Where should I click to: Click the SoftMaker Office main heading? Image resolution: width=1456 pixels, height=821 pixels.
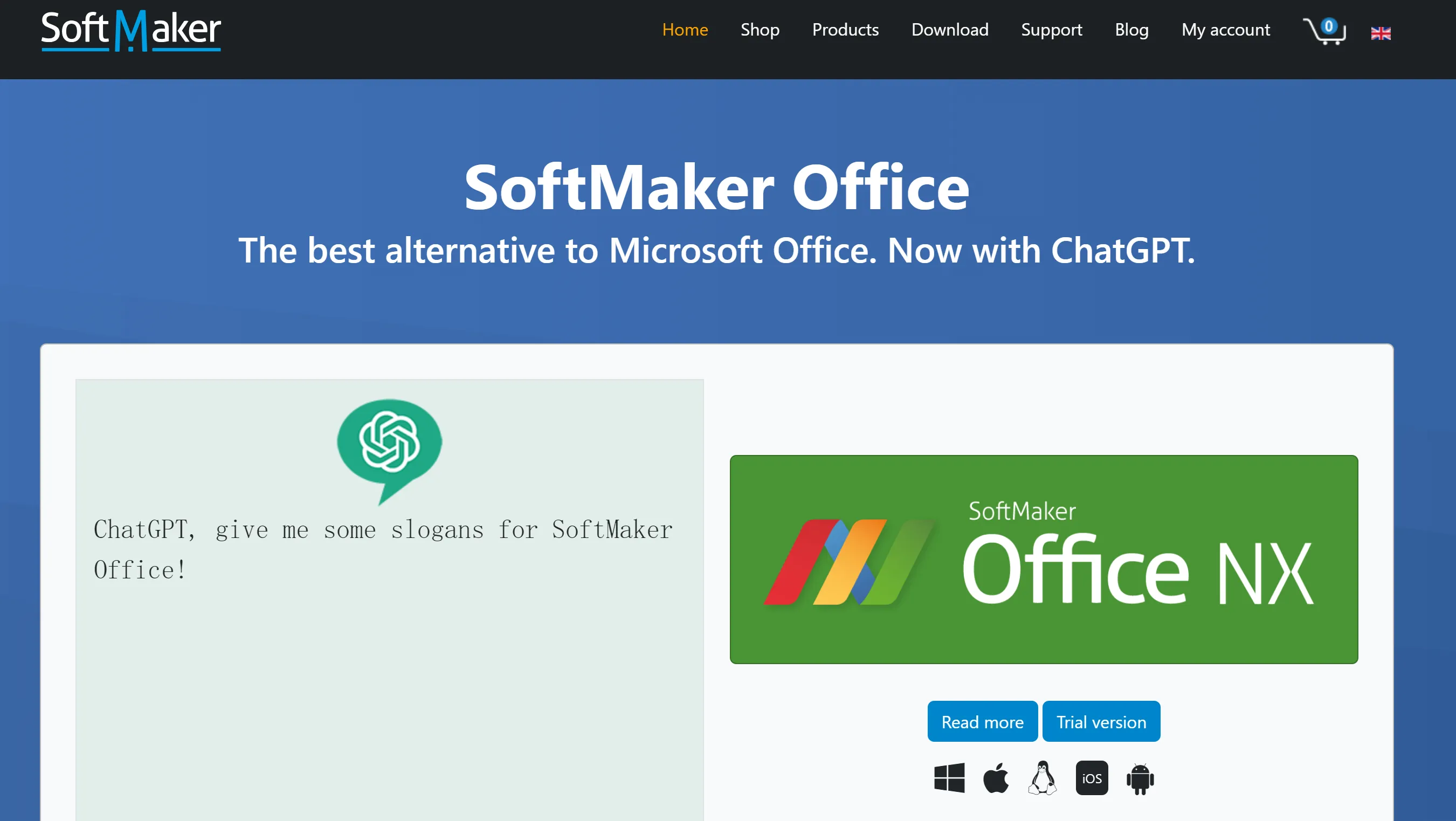(x=717, y=187)
